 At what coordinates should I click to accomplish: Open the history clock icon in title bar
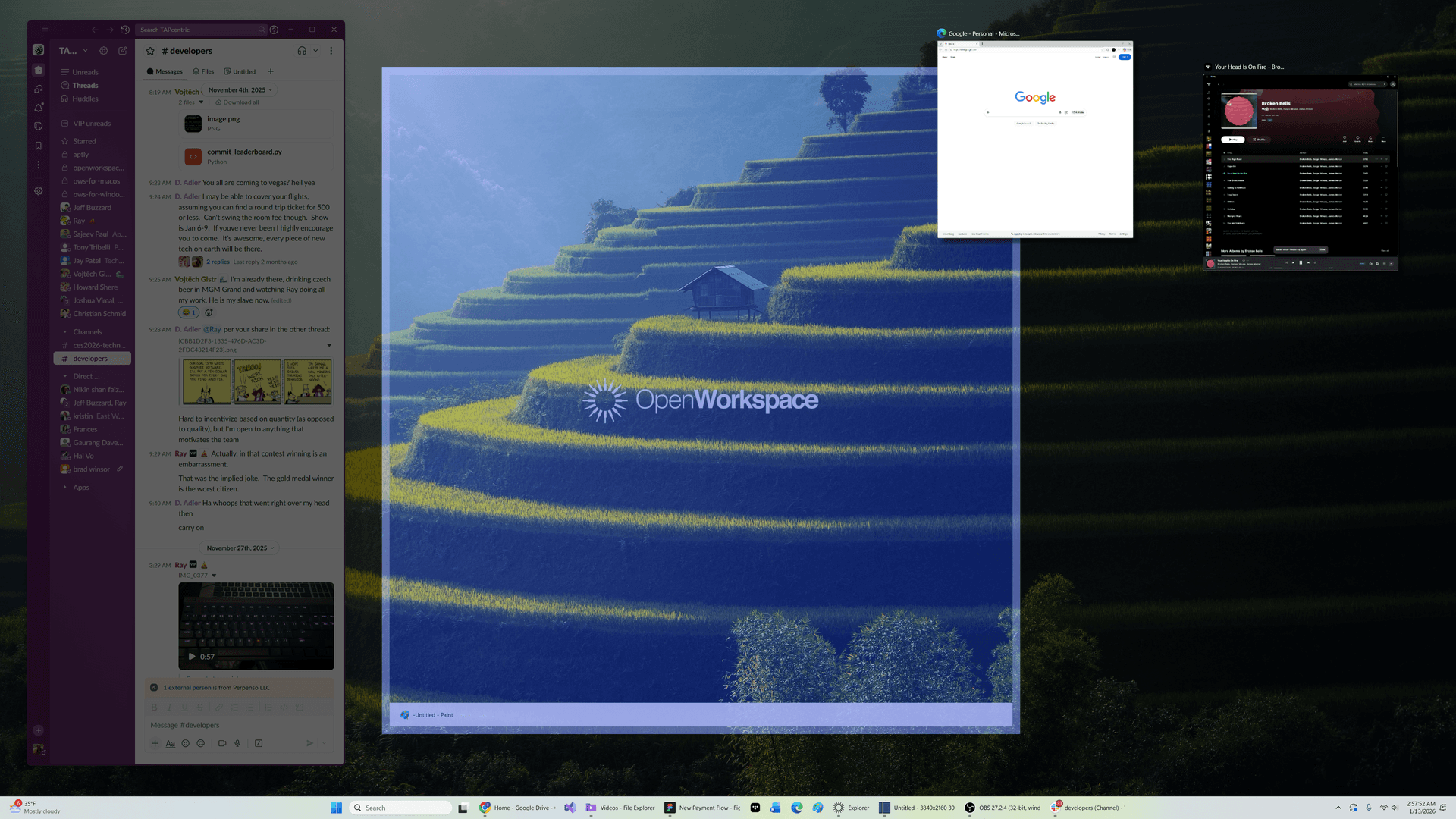click(125, 30)
